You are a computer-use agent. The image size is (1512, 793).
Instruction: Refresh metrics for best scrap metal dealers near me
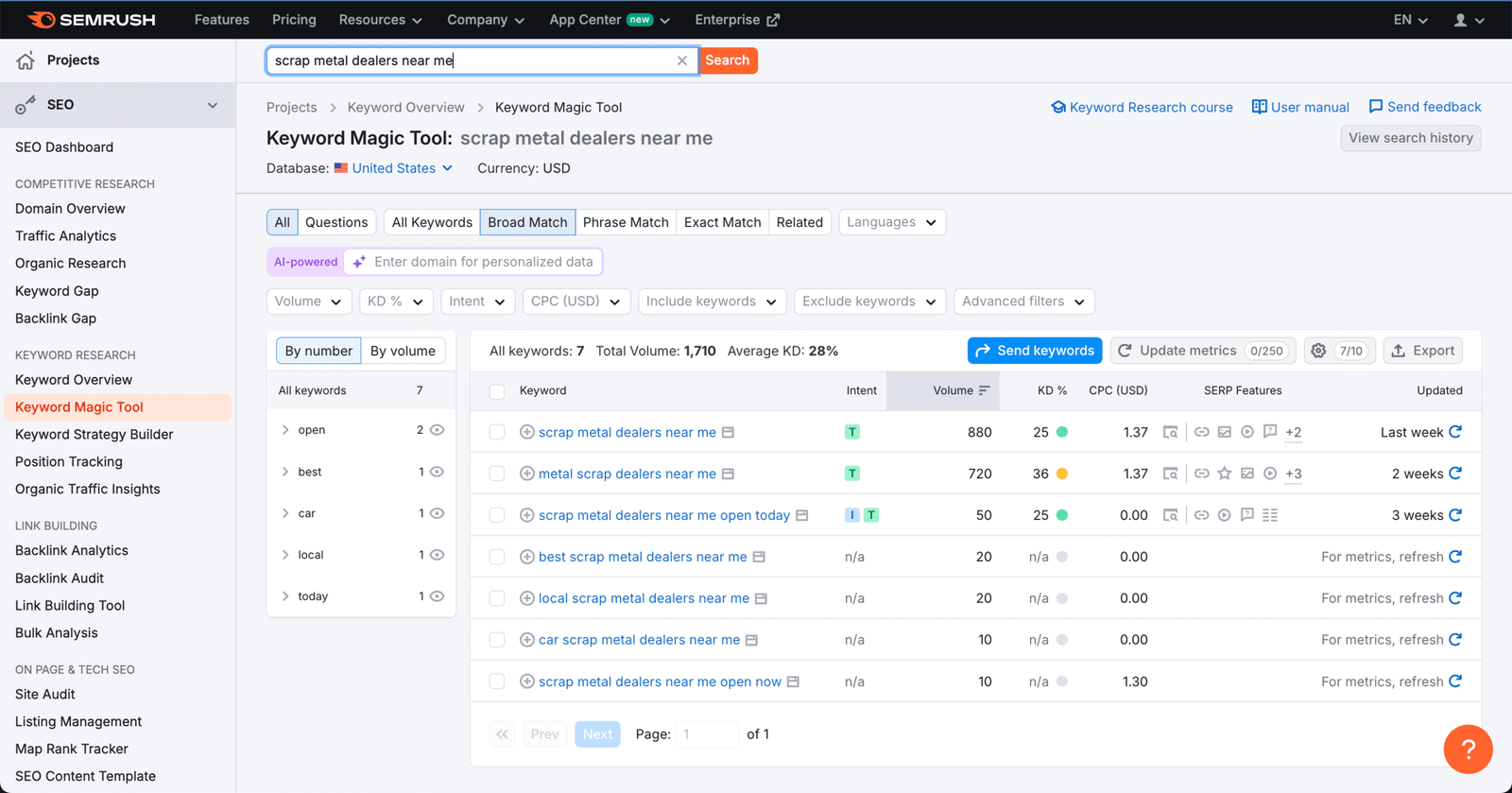click(x=1455, y=557)
